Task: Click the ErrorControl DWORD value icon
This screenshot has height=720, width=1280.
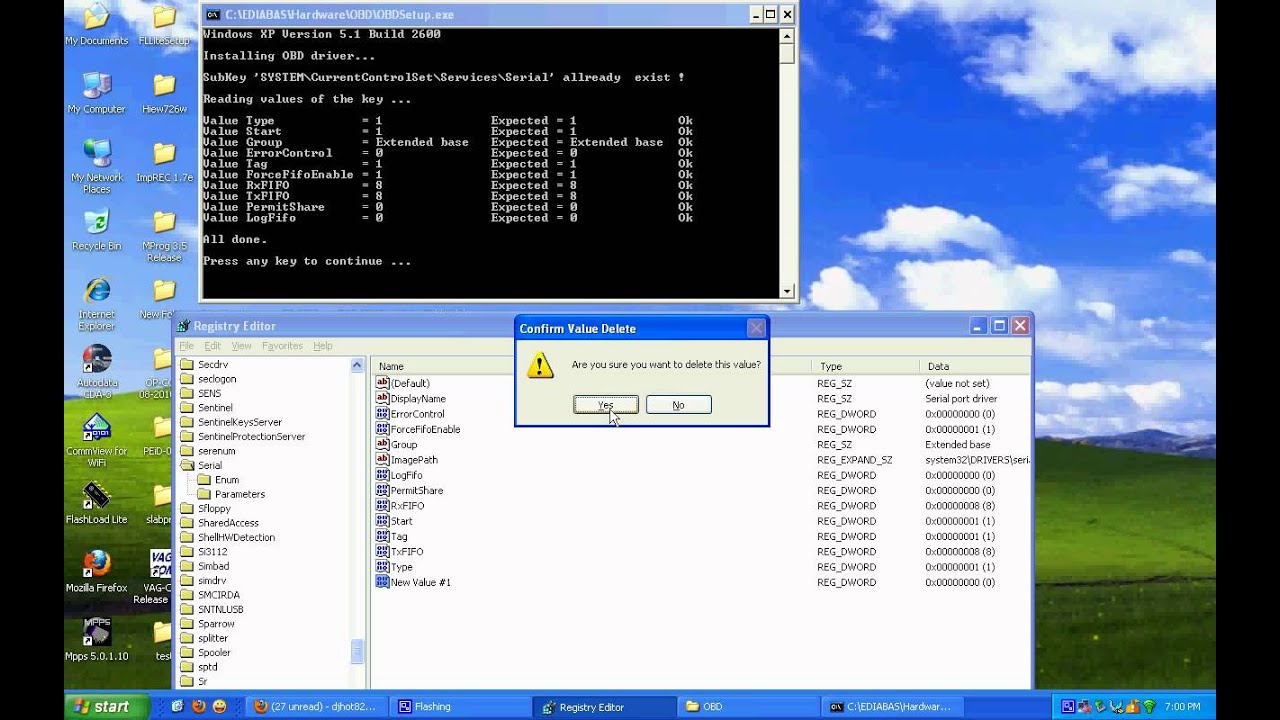Action: (382, 414)
